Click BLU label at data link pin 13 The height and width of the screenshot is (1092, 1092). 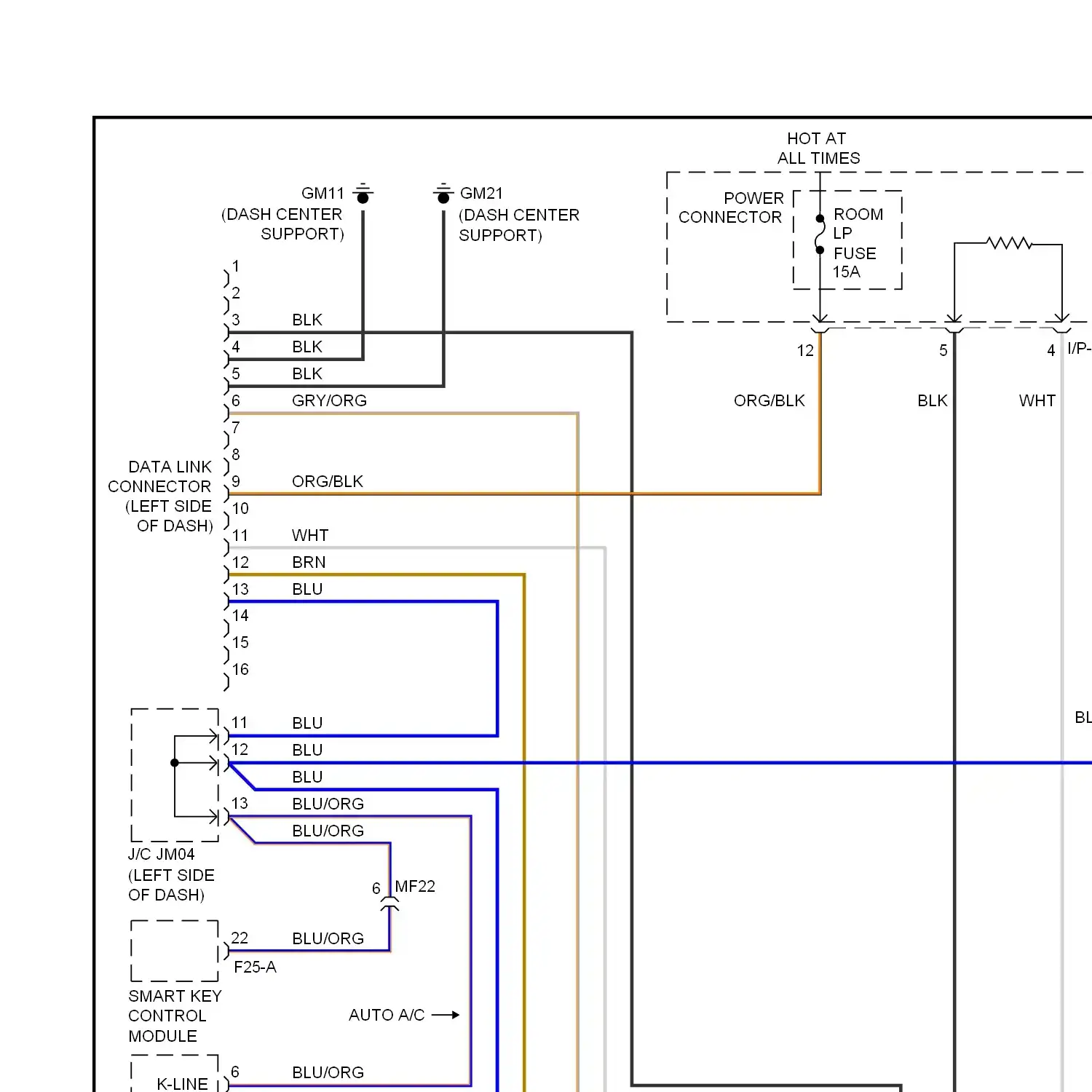click(307, 590)
